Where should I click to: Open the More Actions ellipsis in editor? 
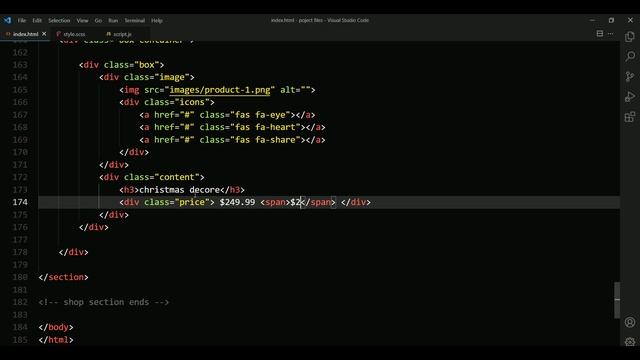[x=611, y=34]
